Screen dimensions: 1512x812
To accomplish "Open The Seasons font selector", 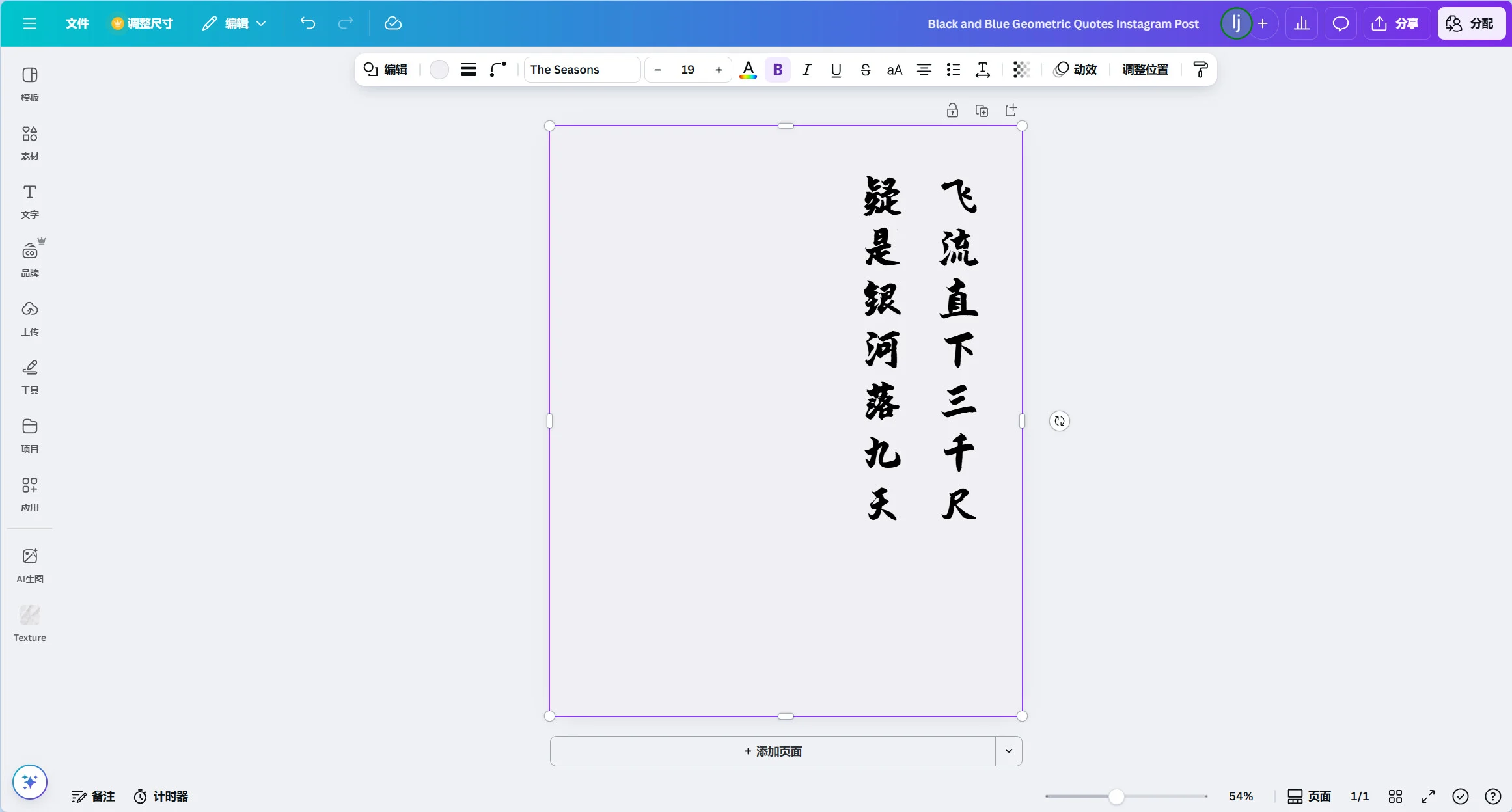I will tap(582, 70).
